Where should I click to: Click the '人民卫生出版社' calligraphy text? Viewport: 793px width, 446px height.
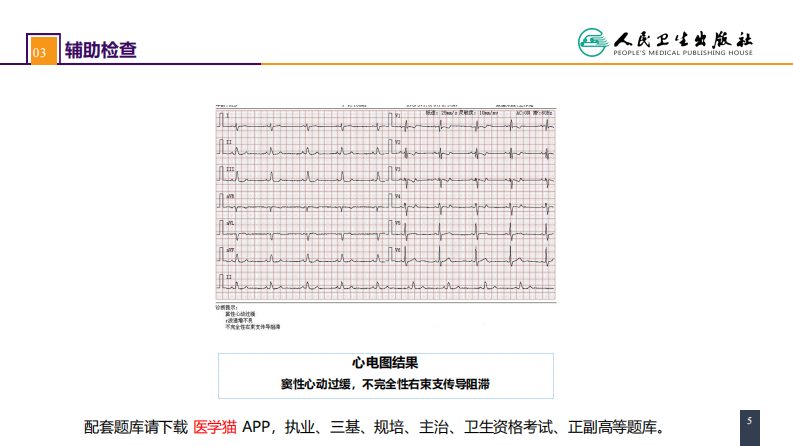click(683, 39)
